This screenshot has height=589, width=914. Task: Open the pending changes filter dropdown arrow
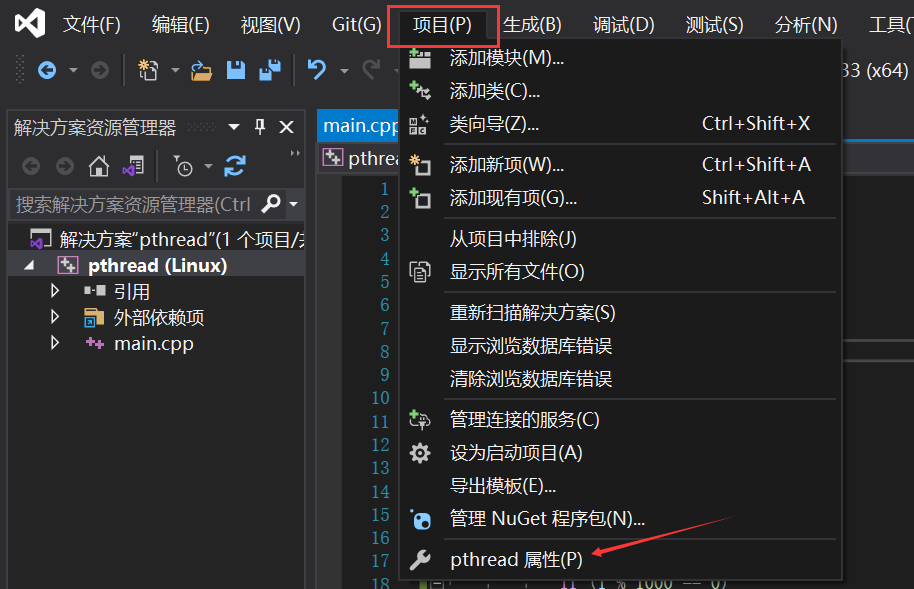(209, 167)
